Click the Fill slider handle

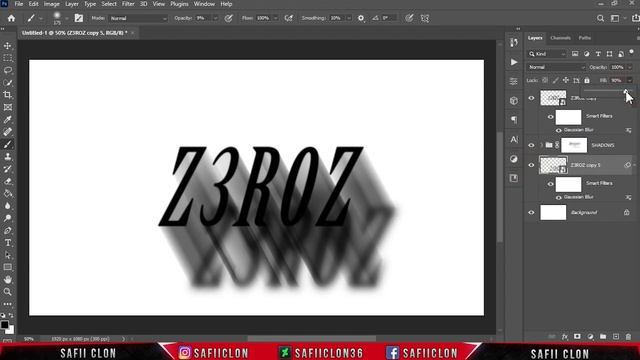[x=625, y=91]
